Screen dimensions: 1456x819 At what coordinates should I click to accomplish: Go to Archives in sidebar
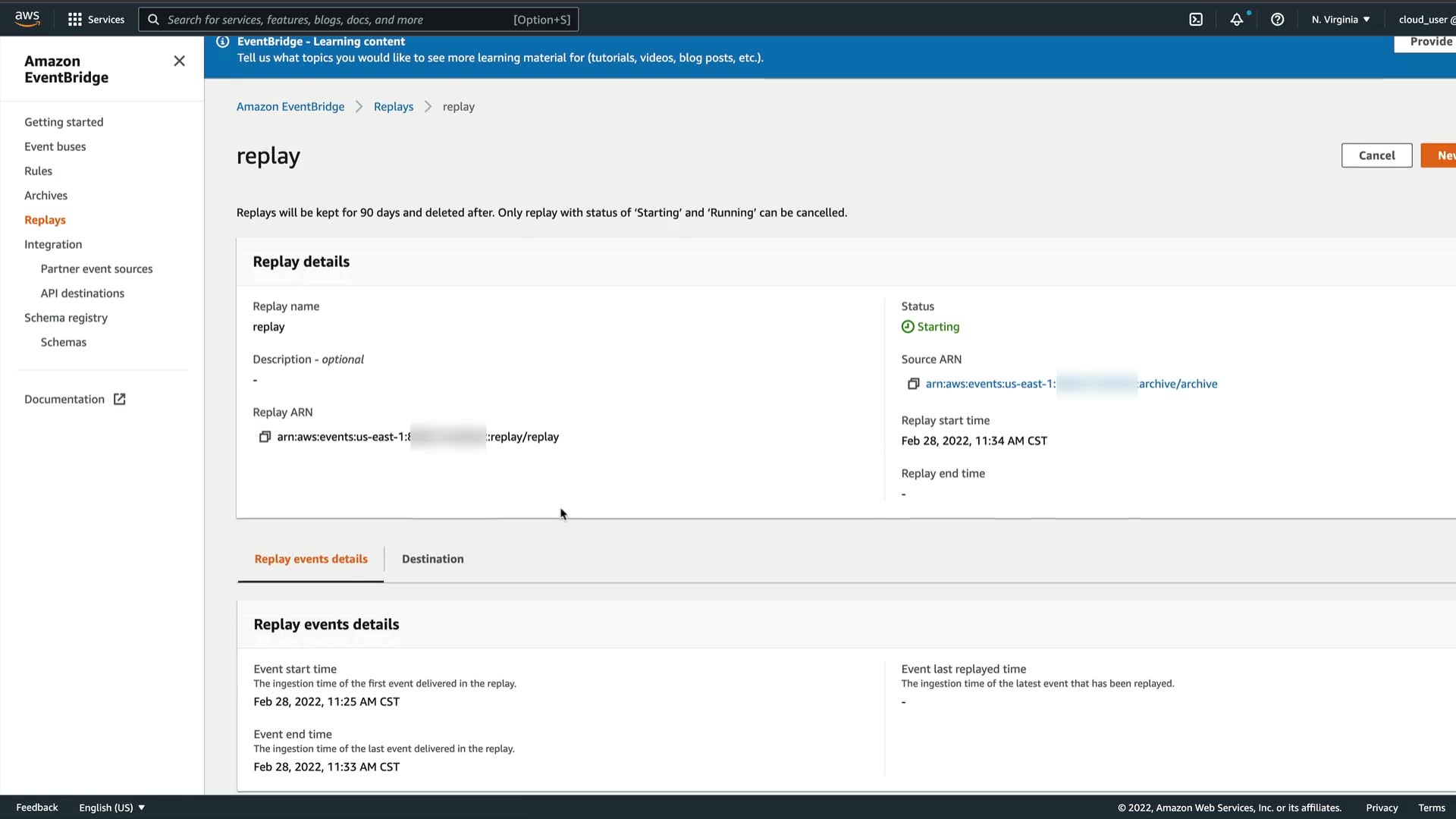pyautogui.click(x=45, y=196)
